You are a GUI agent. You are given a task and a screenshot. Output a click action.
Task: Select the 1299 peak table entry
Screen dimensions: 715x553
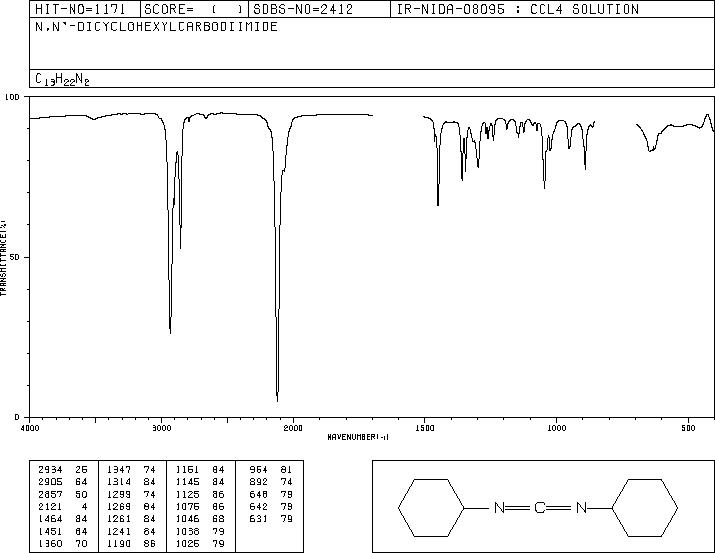[131, 494]
